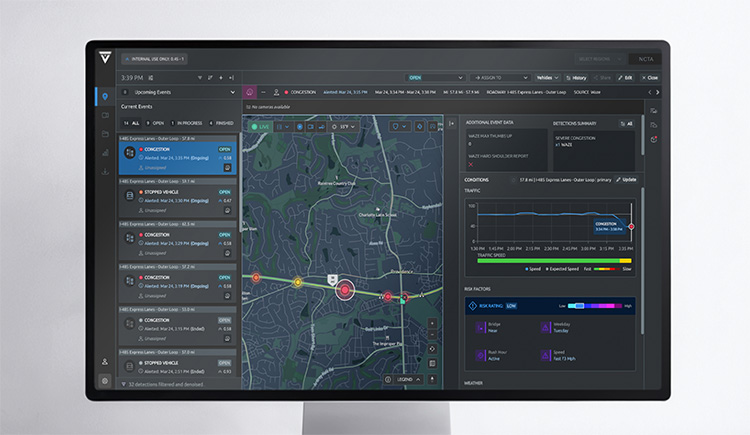Click the Share button
750x435 pixels.
(603, 78)
